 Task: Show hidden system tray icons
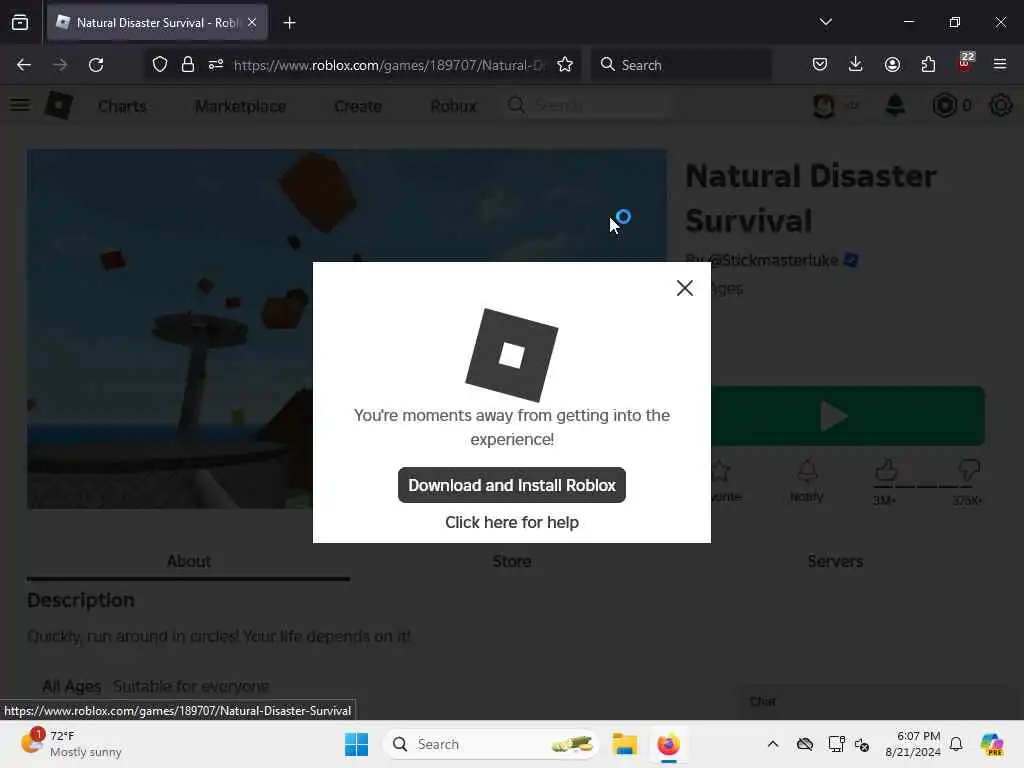coord(773,744)
